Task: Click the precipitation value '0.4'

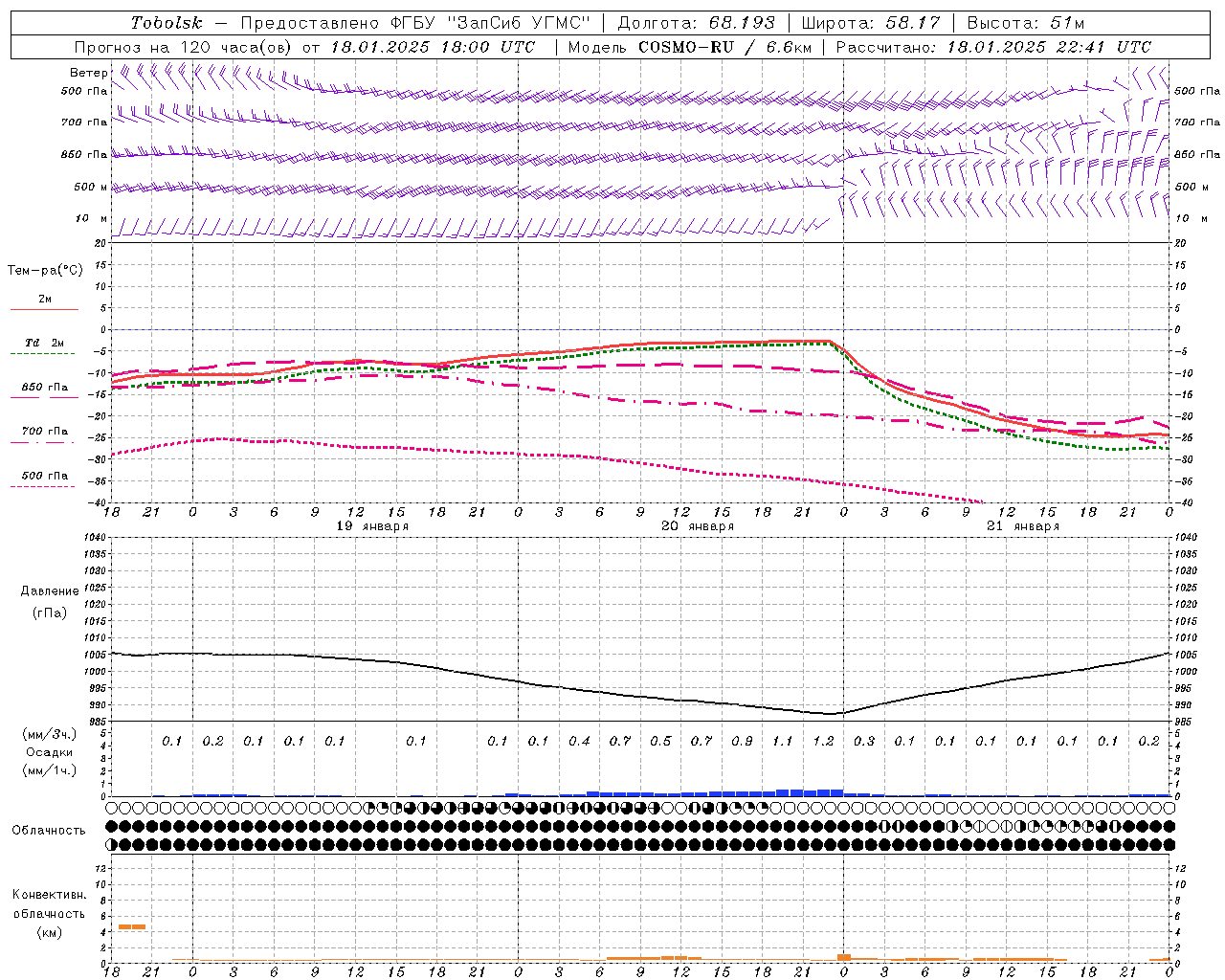Action: pyautogui.click(x=579, y=741)
